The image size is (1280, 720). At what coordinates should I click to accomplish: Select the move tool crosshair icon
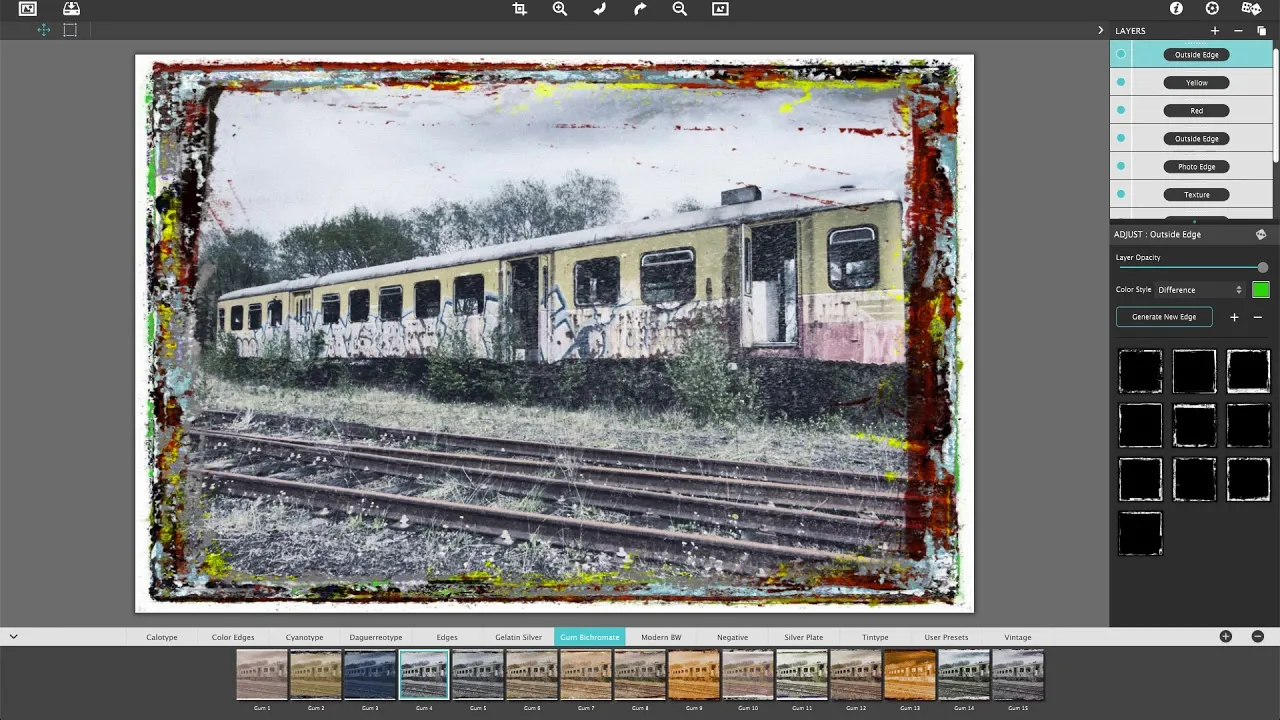[x=44, y=30]
